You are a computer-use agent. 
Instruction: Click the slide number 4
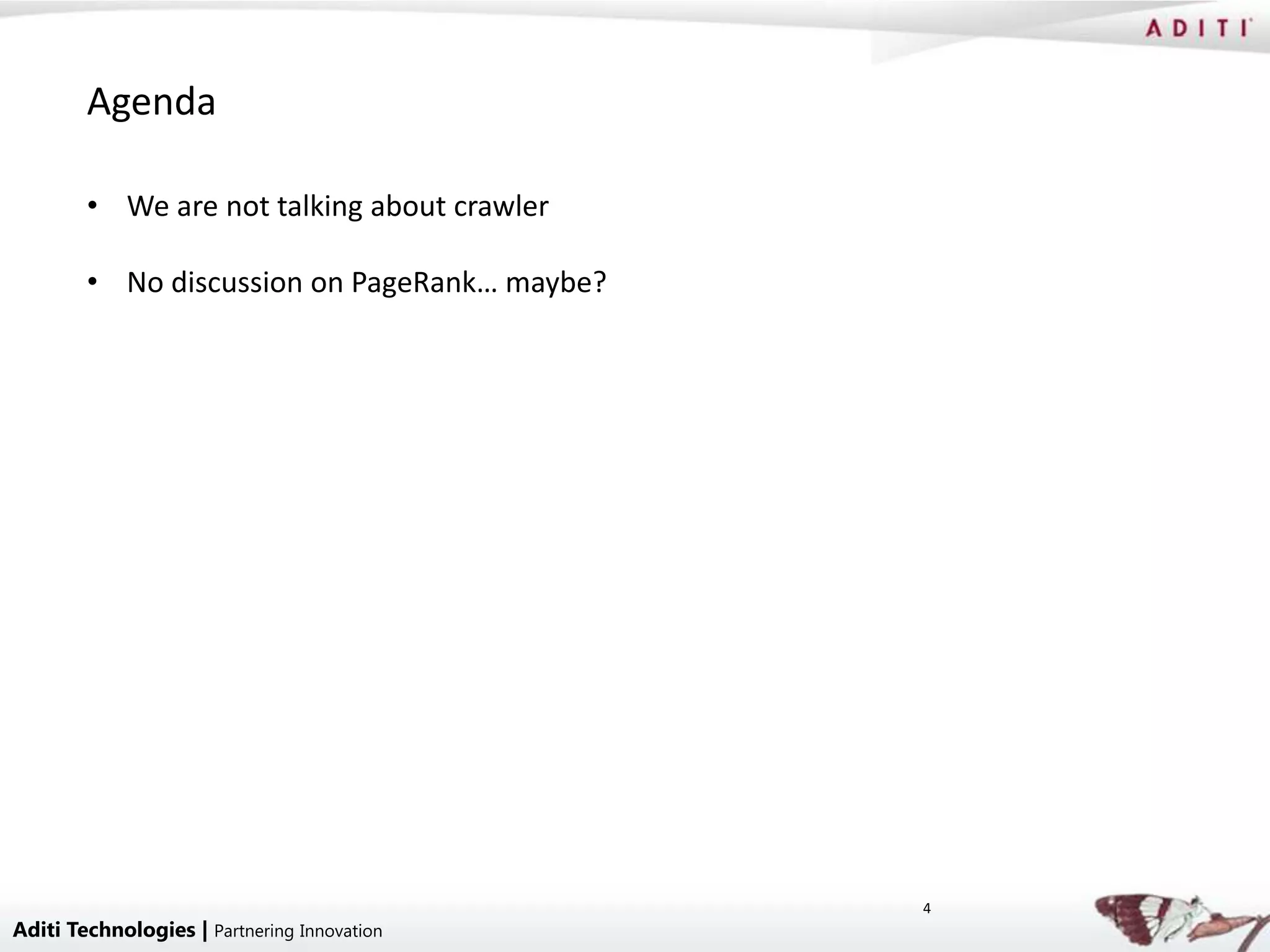click(x=927, y=909)
